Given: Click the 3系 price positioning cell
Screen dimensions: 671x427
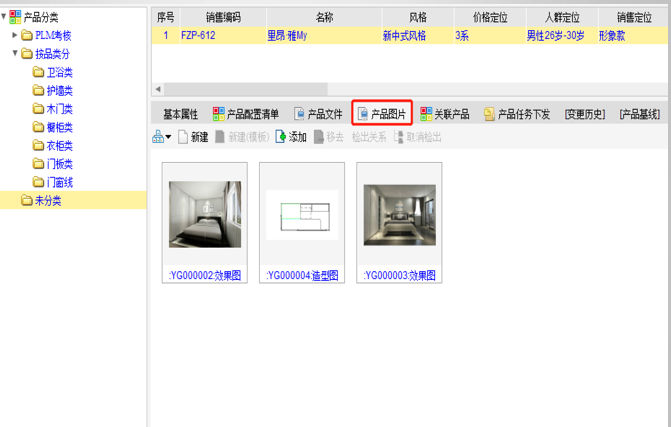Looking at the screenshot, I should pyautogui.click(x=490, y=36).
